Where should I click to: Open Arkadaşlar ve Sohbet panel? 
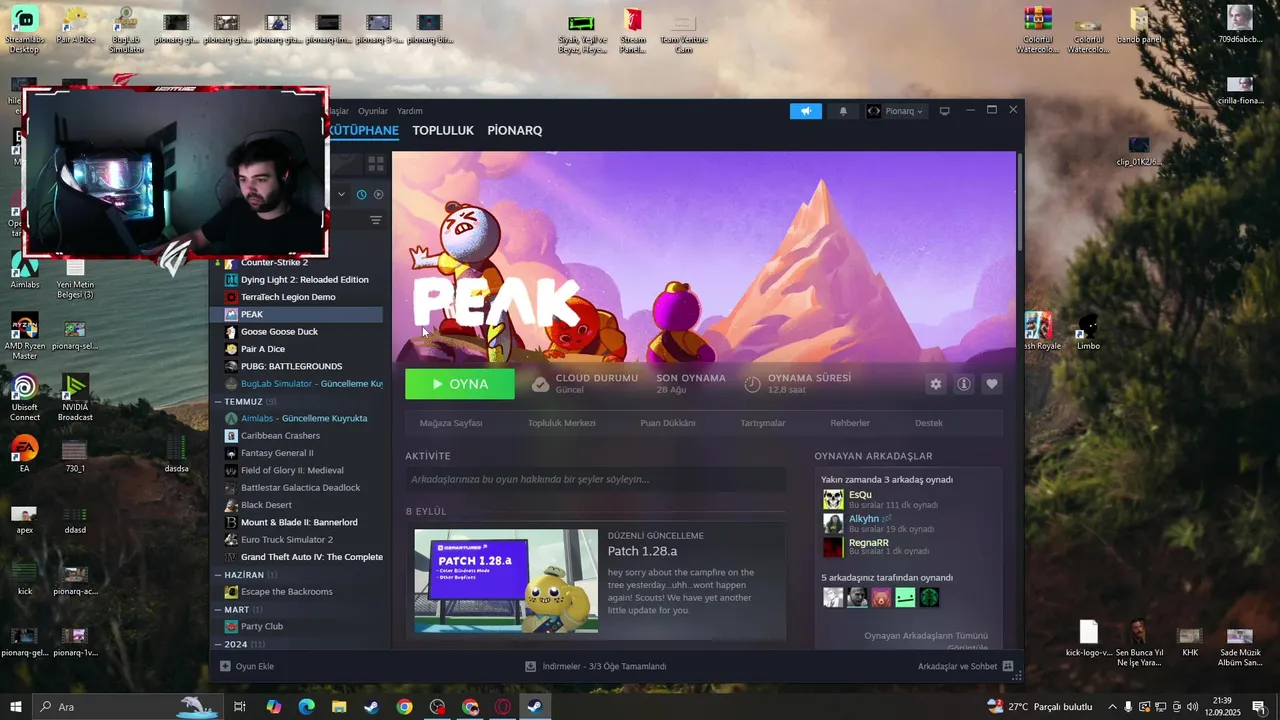coord(966,666)
